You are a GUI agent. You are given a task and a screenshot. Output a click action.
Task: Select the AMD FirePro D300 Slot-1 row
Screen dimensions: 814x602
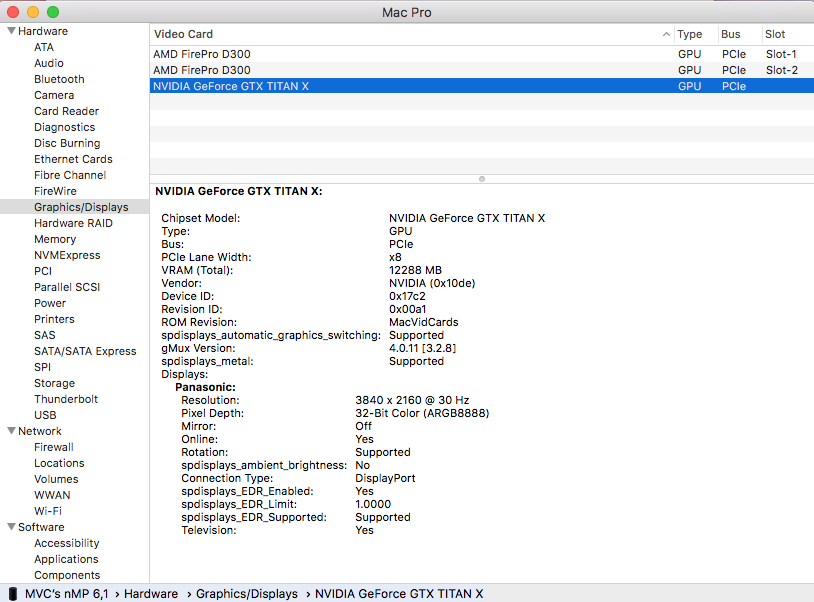click(x=482, y=54)
